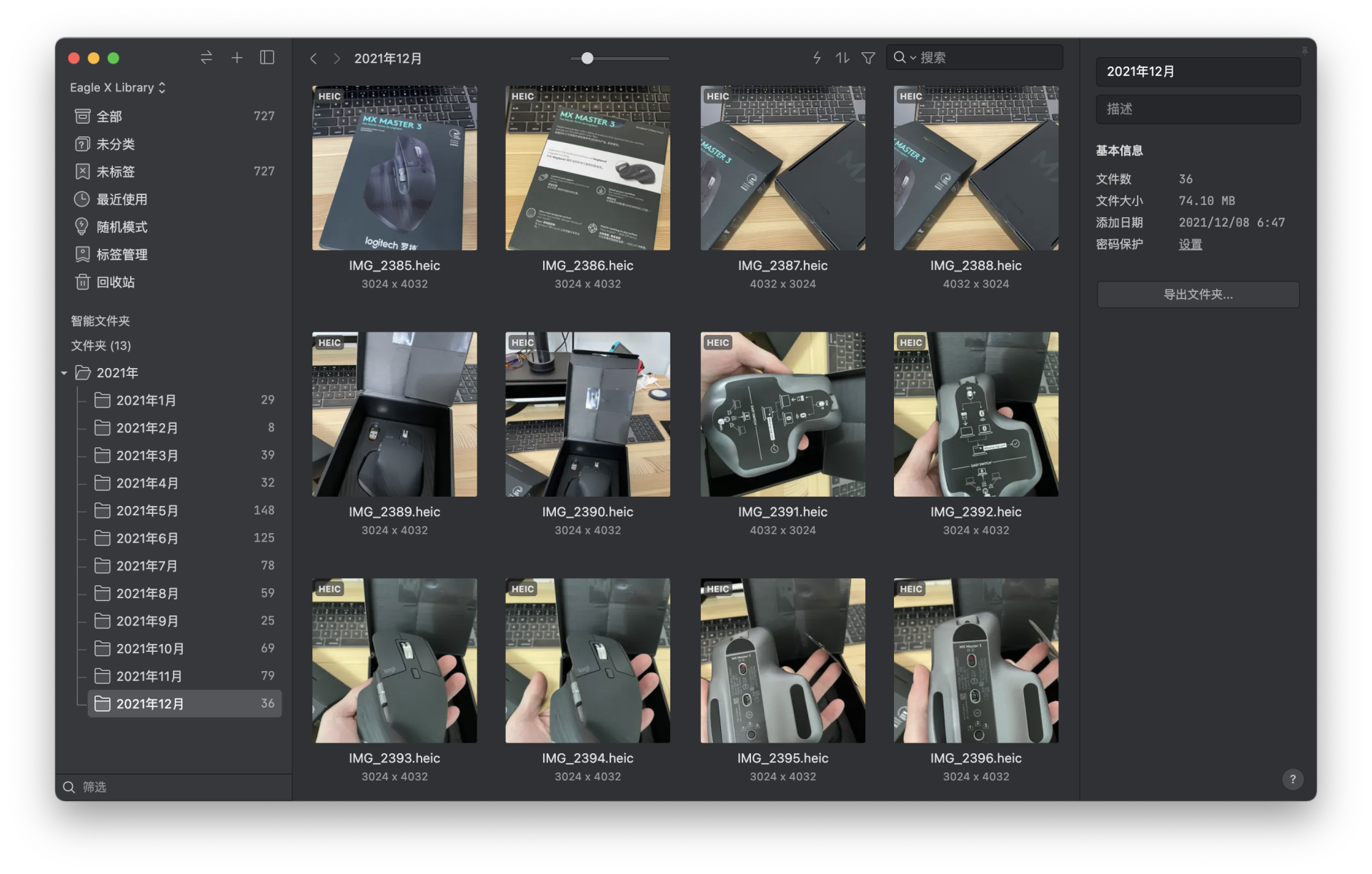Open the 2021年6月 folder
This screenshot has width=1372, height=874.
[x=184, y=538]
